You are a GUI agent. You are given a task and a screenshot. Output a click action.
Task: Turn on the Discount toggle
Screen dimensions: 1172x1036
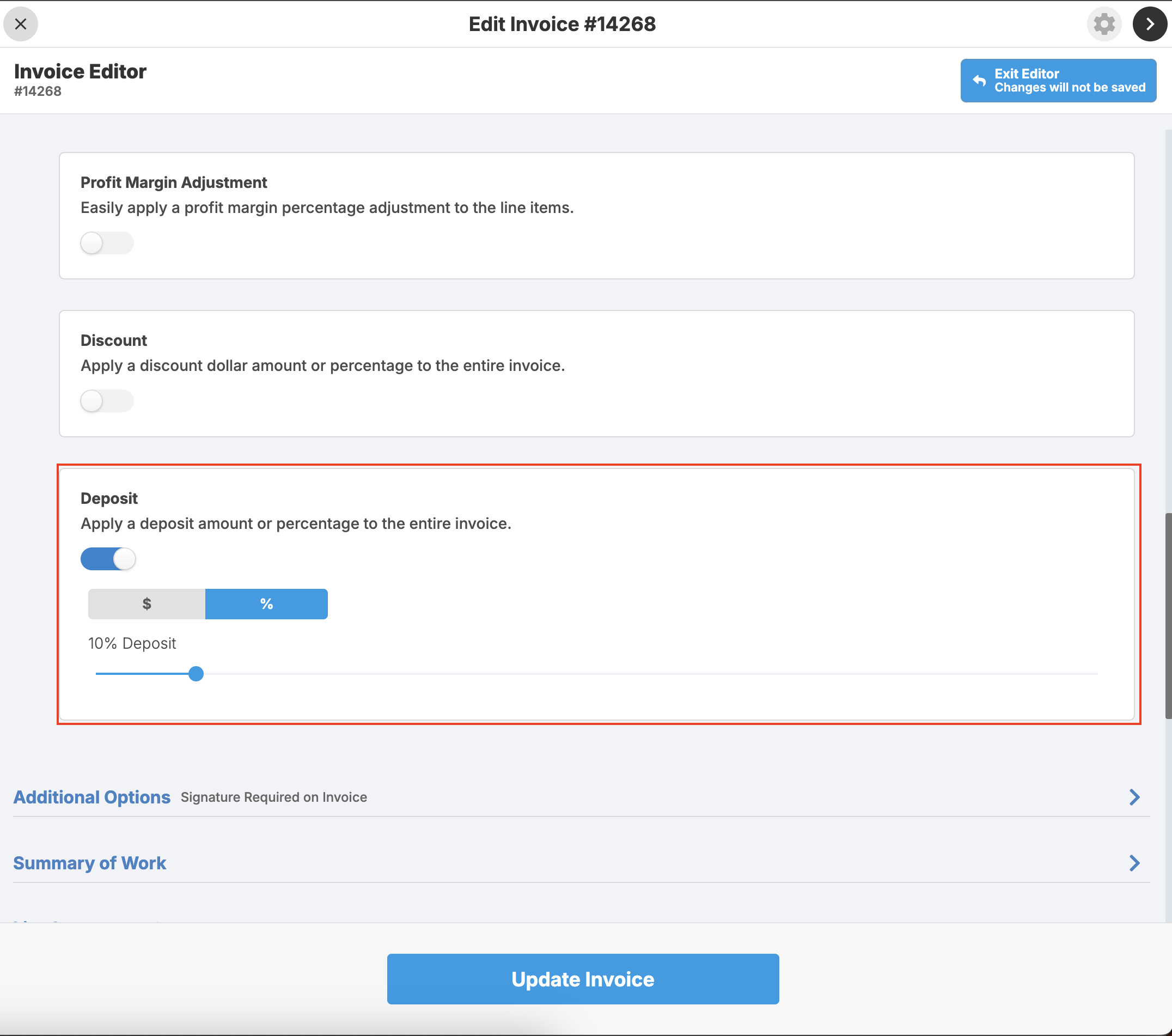pos(107,401)
